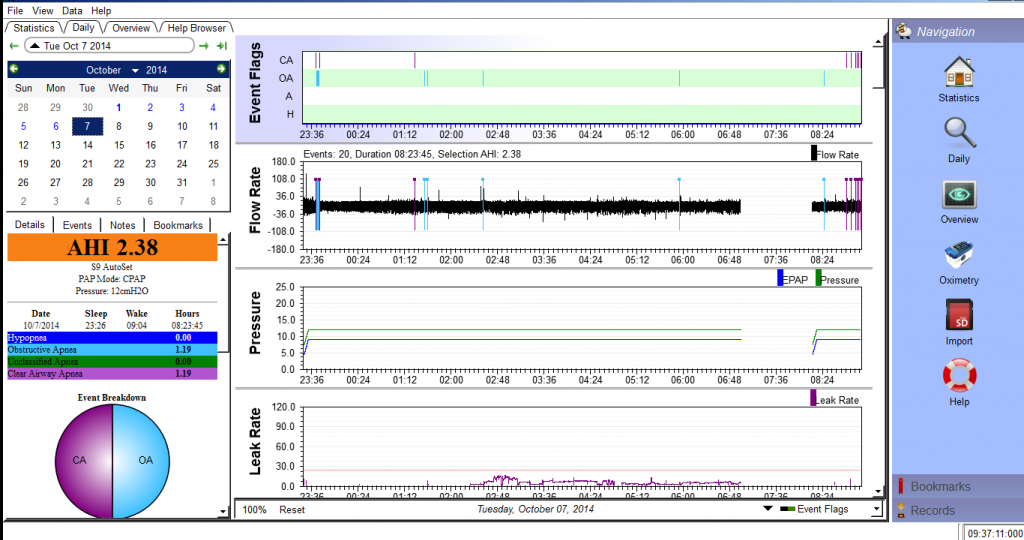Viewport: 1024px width, 540px height.
Task: Click the Hypopnea row in details
Action: 112,338
